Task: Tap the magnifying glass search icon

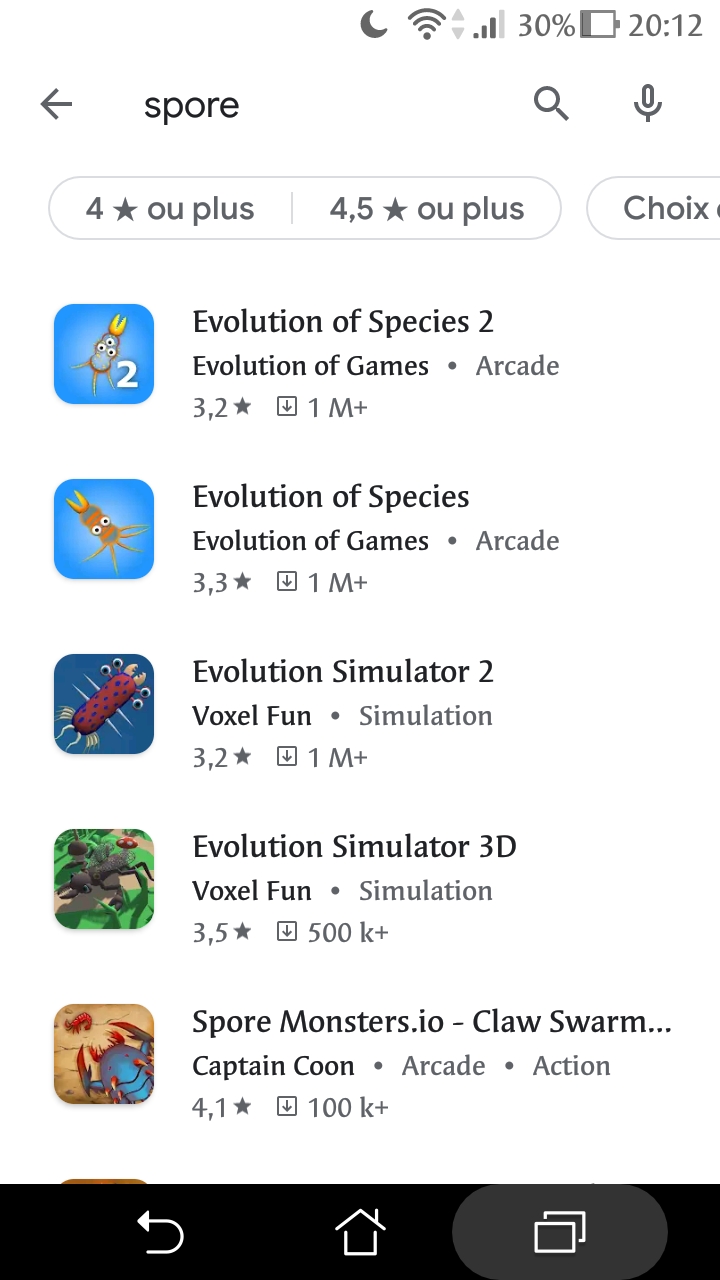Action: click(550, 103)
